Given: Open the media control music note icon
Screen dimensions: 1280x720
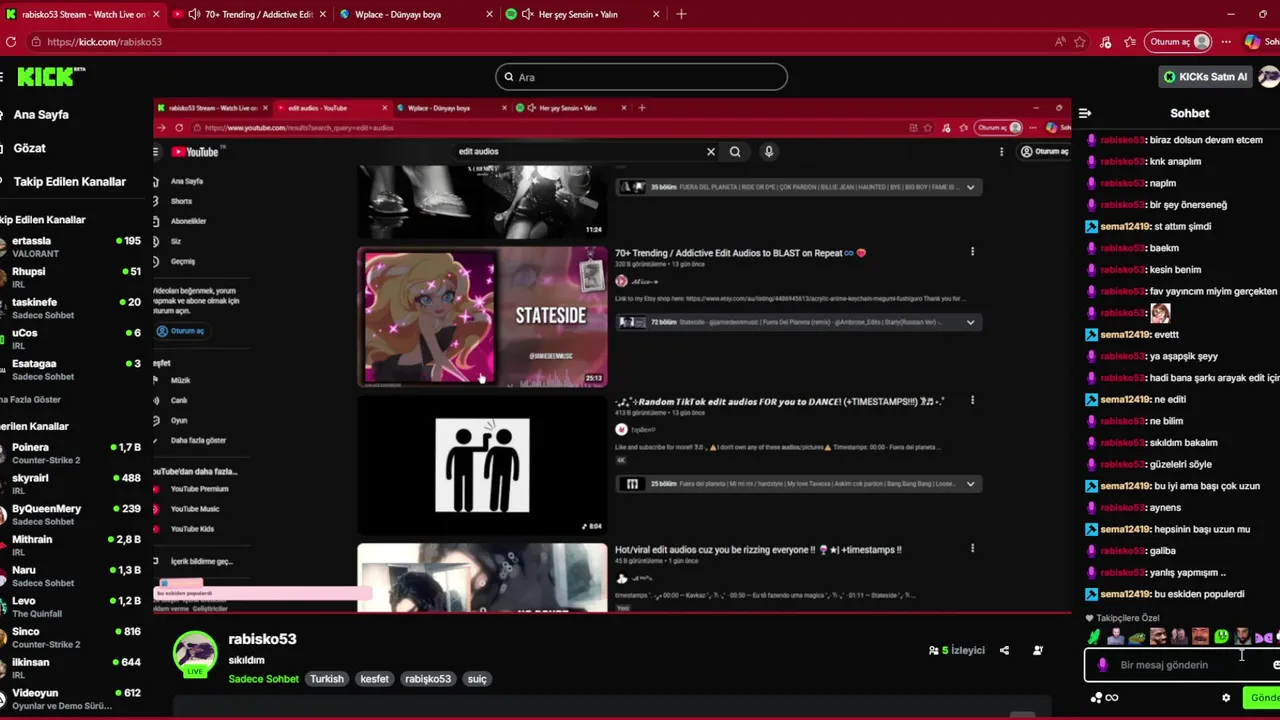Looking at the screenshot, I should 1105,42.
